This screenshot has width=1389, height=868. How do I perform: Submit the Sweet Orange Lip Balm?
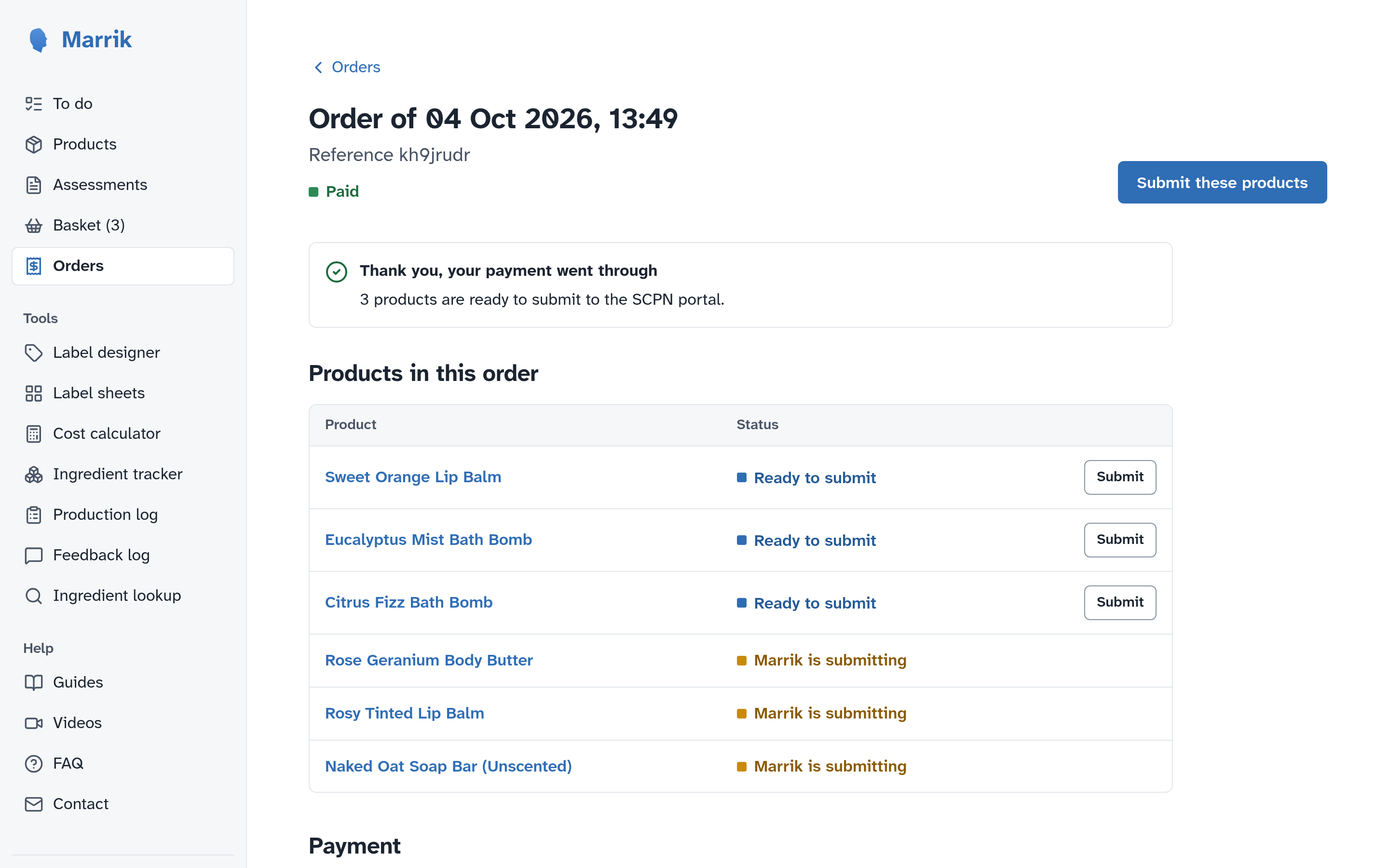click(1119, 477)
